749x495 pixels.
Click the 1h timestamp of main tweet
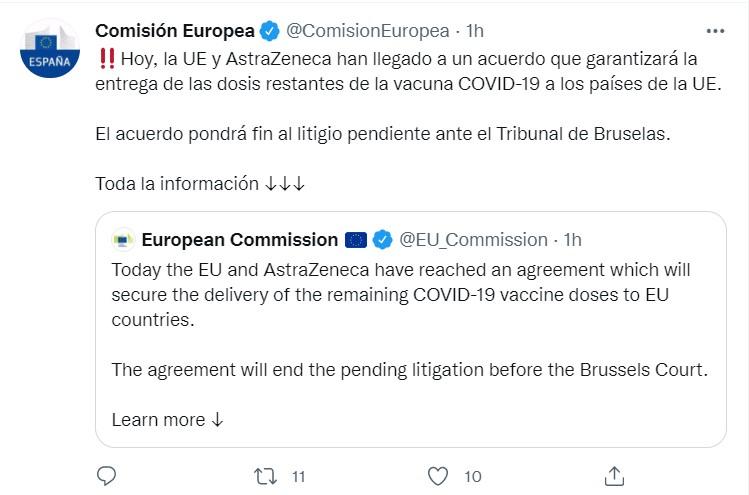(474, 30)
